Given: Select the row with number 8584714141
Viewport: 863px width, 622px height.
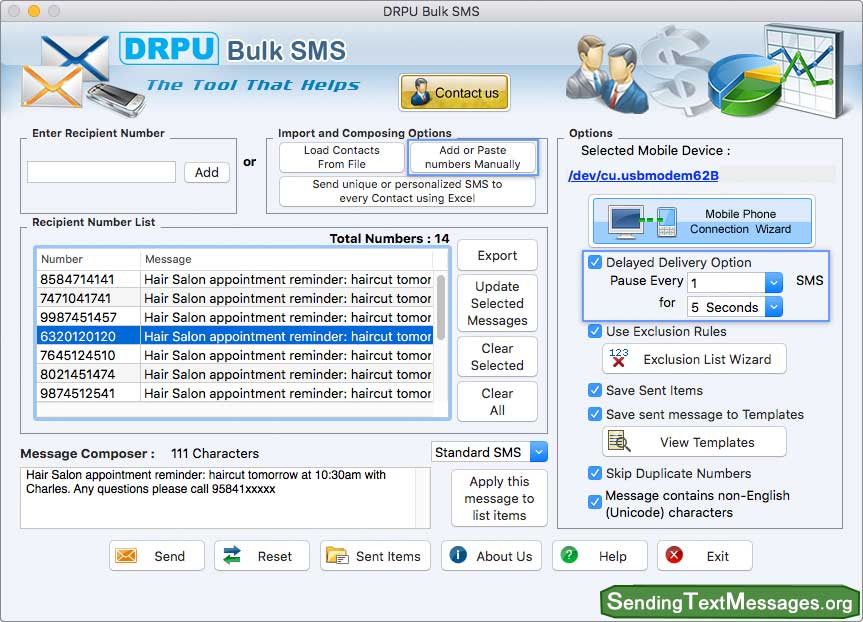Looking at the screenshot, I should (235, 280).
